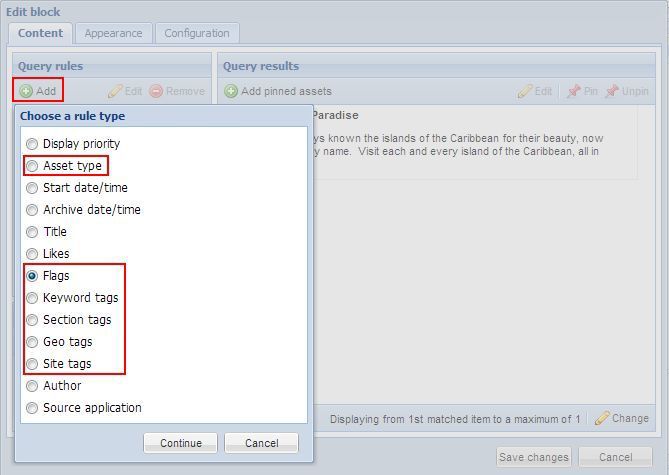Choose Source application rule type
The width and height of the screenshot is (669, 475).
click(32, 408)
